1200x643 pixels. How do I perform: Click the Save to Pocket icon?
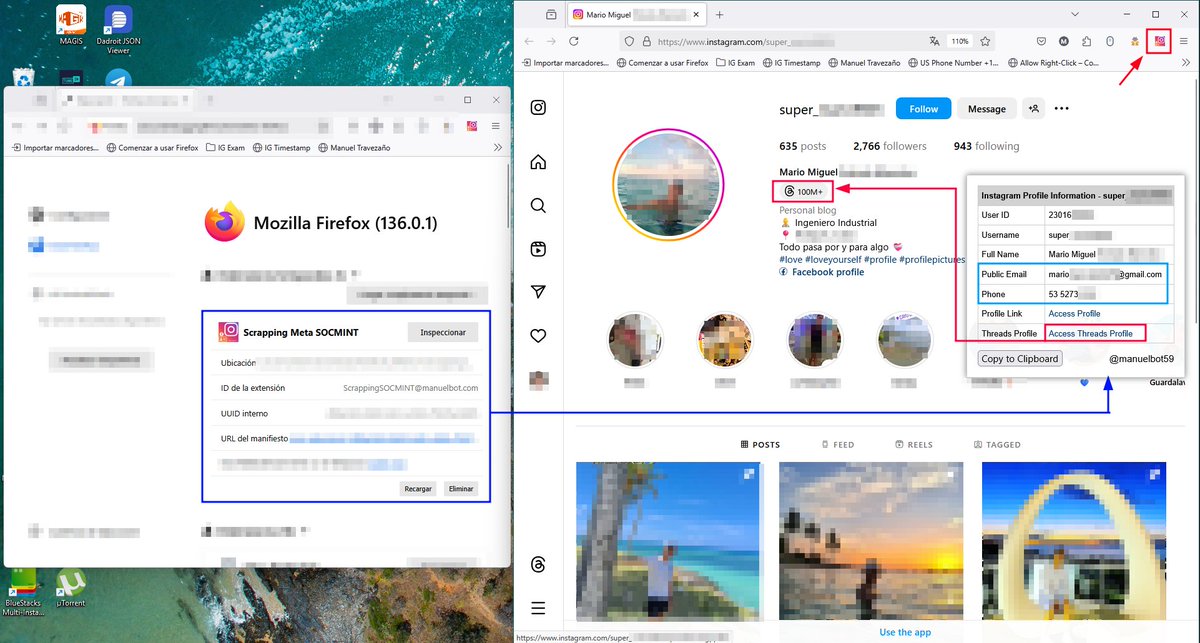coord(1041,42)
